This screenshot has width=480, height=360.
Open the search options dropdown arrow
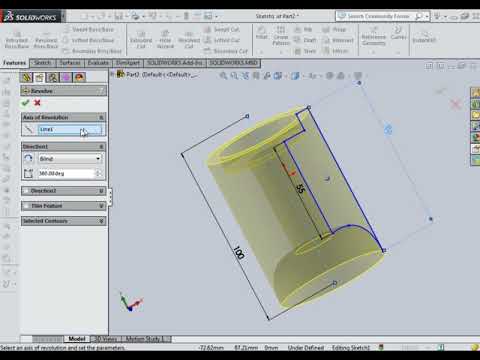coord(426,16)
